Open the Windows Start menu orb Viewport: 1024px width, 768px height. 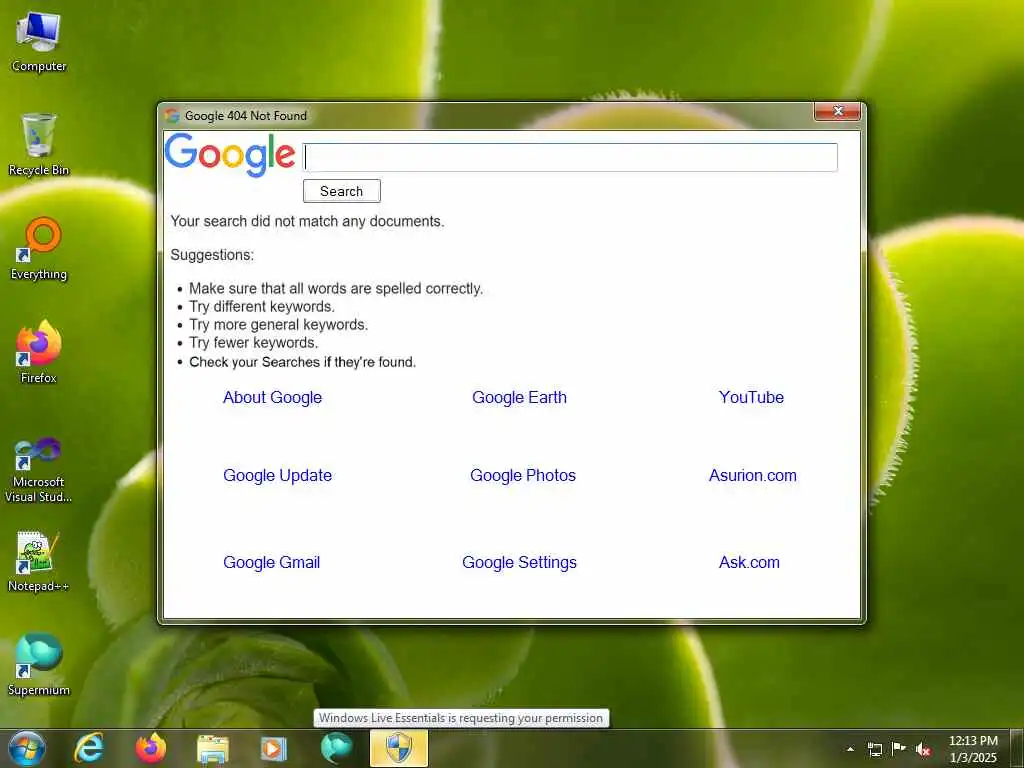click(27, 748)
